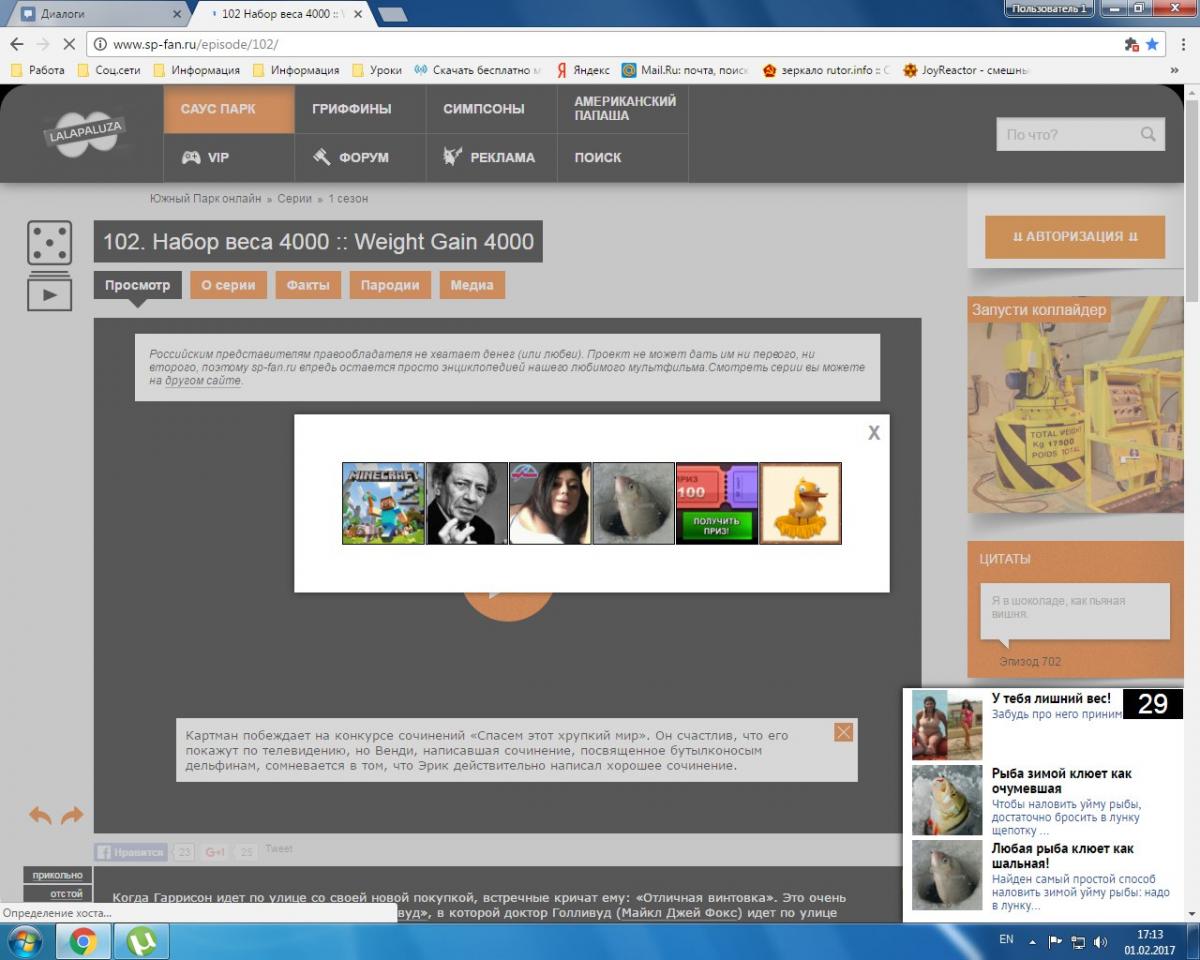Open the Работа bookmarks folder

tap(37, 70)
